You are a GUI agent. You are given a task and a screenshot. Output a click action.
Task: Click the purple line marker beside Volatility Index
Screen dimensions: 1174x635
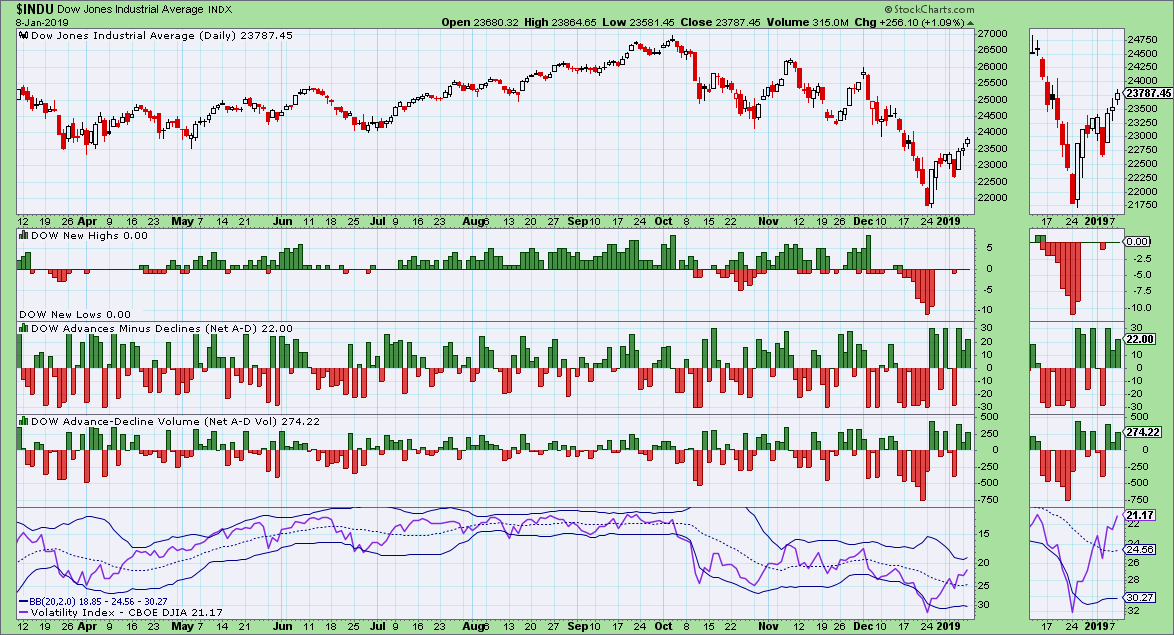[x=23, y=613]
